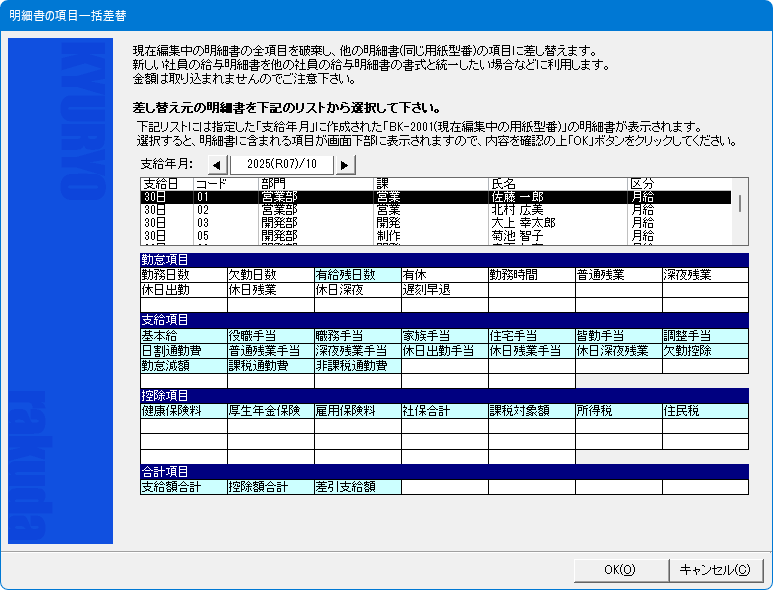The width and height of the screenshot is (773, 590).
Task: Click the payment month field 2025(R07)/10
Action: [x=281, y=164]
